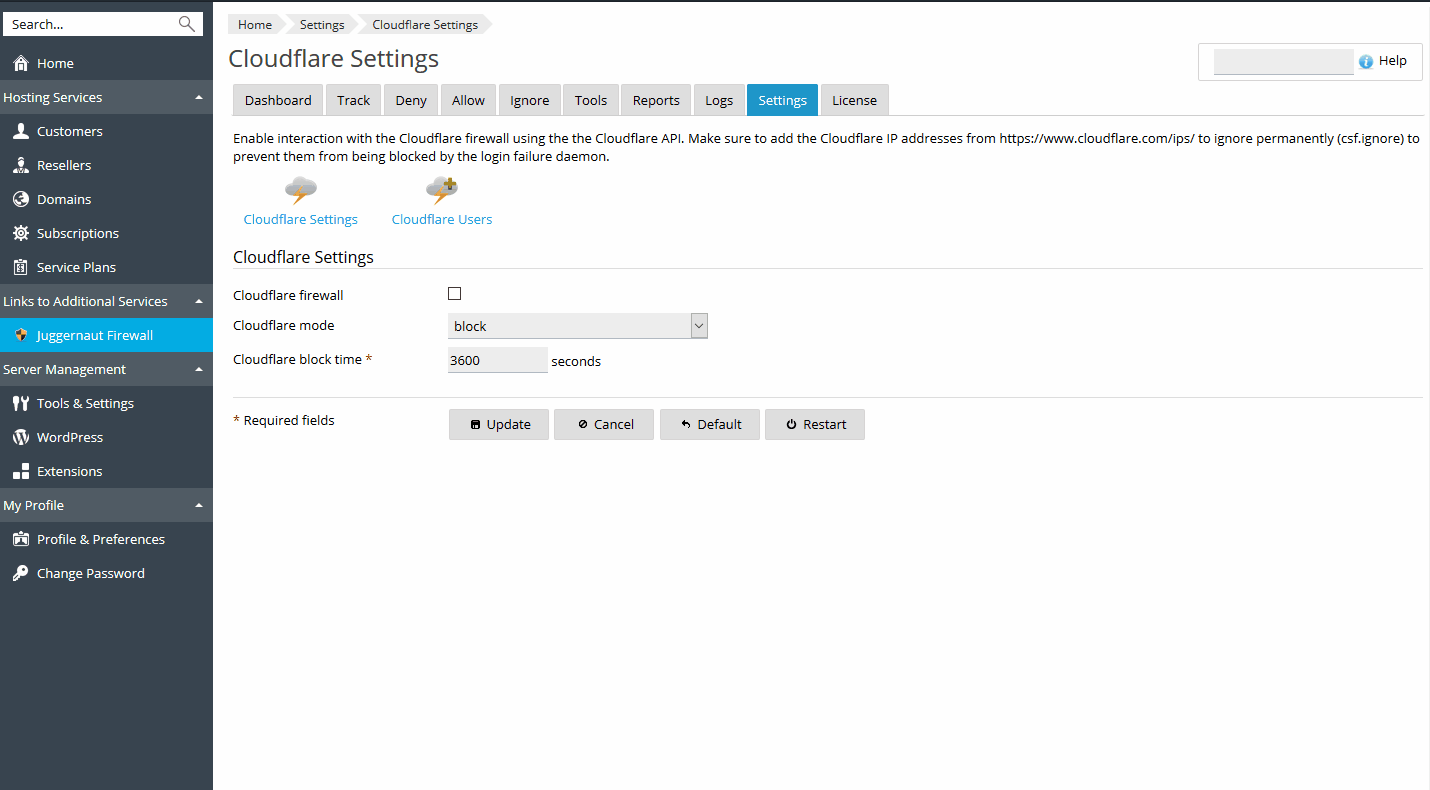Open WordPress in the sidebar

click(70, 437)
